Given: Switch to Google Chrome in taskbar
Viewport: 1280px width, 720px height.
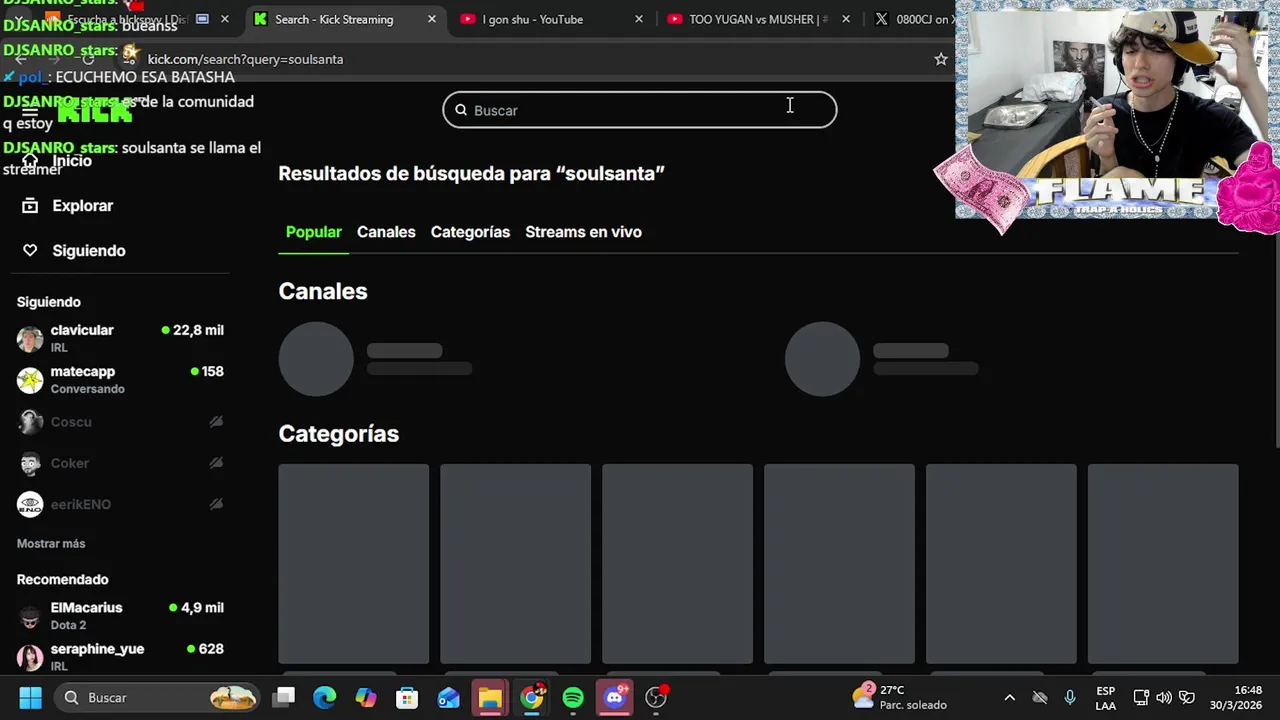Looking at the screenshot, I should [532, 697].
